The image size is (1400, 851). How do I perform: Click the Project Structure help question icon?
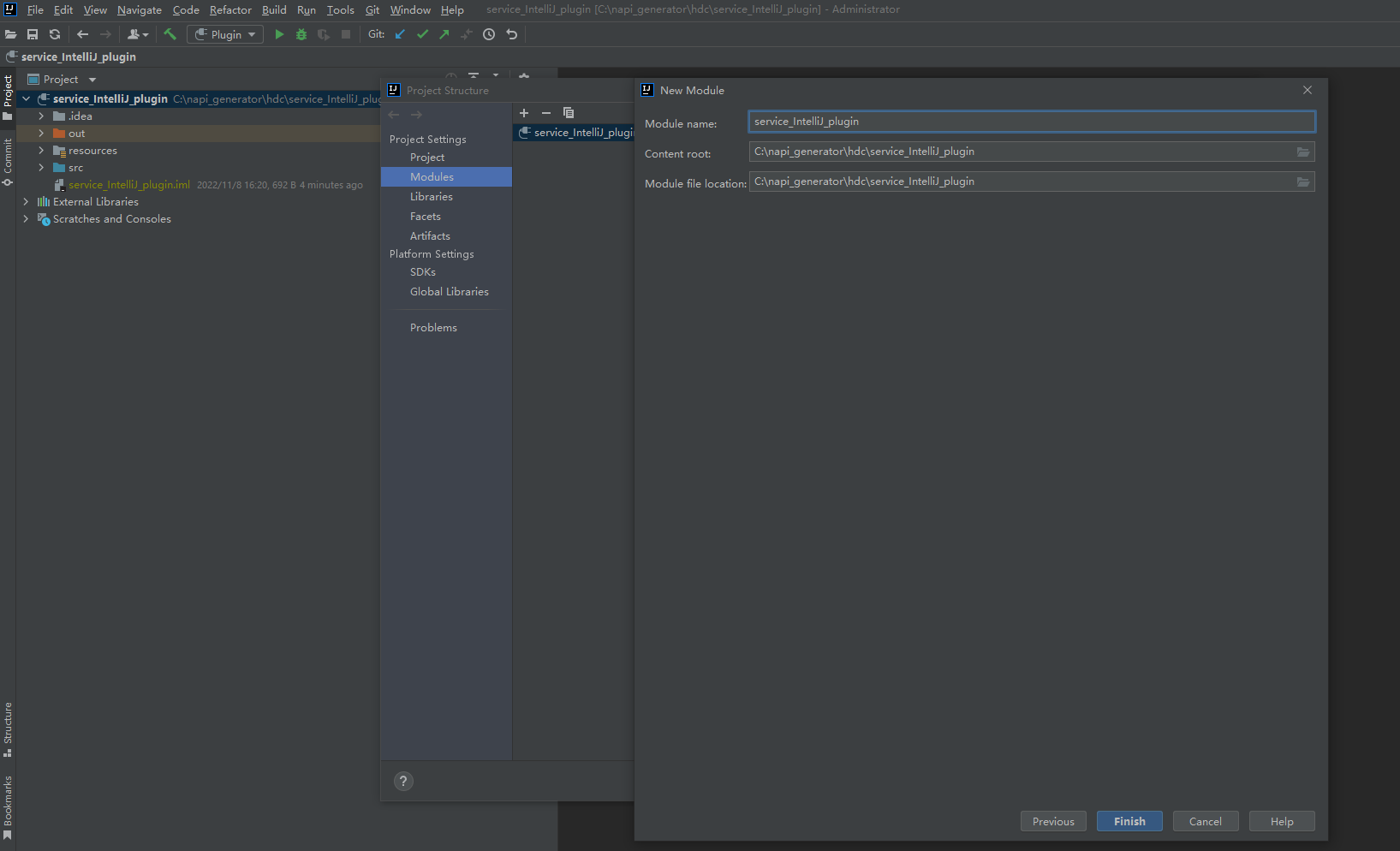coord(403,781)
